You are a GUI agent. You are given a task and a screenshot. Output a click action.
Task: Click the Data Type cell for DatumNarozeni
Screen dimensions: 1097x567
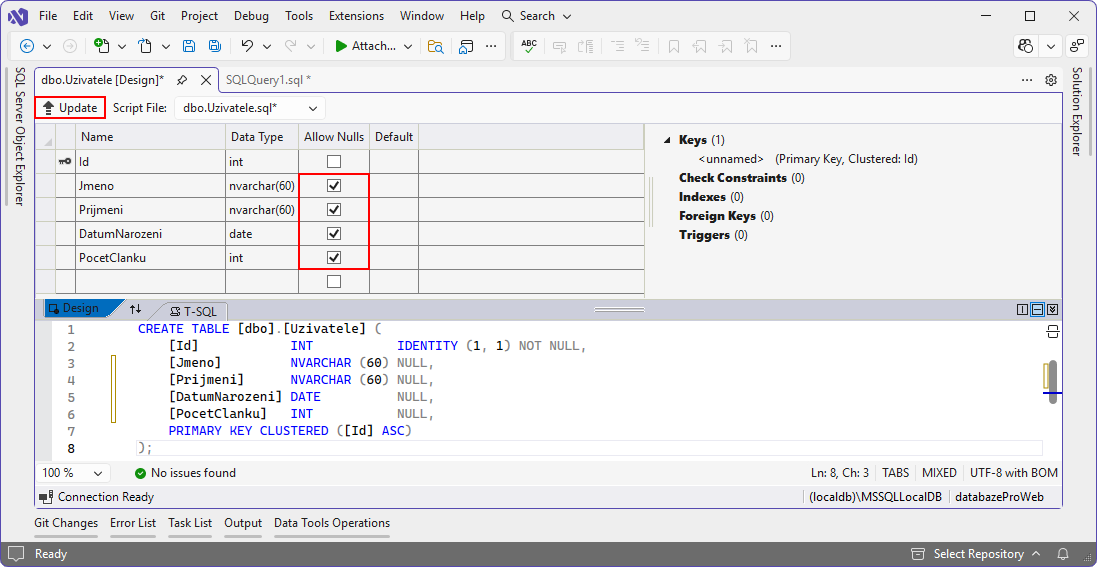click(x=262, y=233)
